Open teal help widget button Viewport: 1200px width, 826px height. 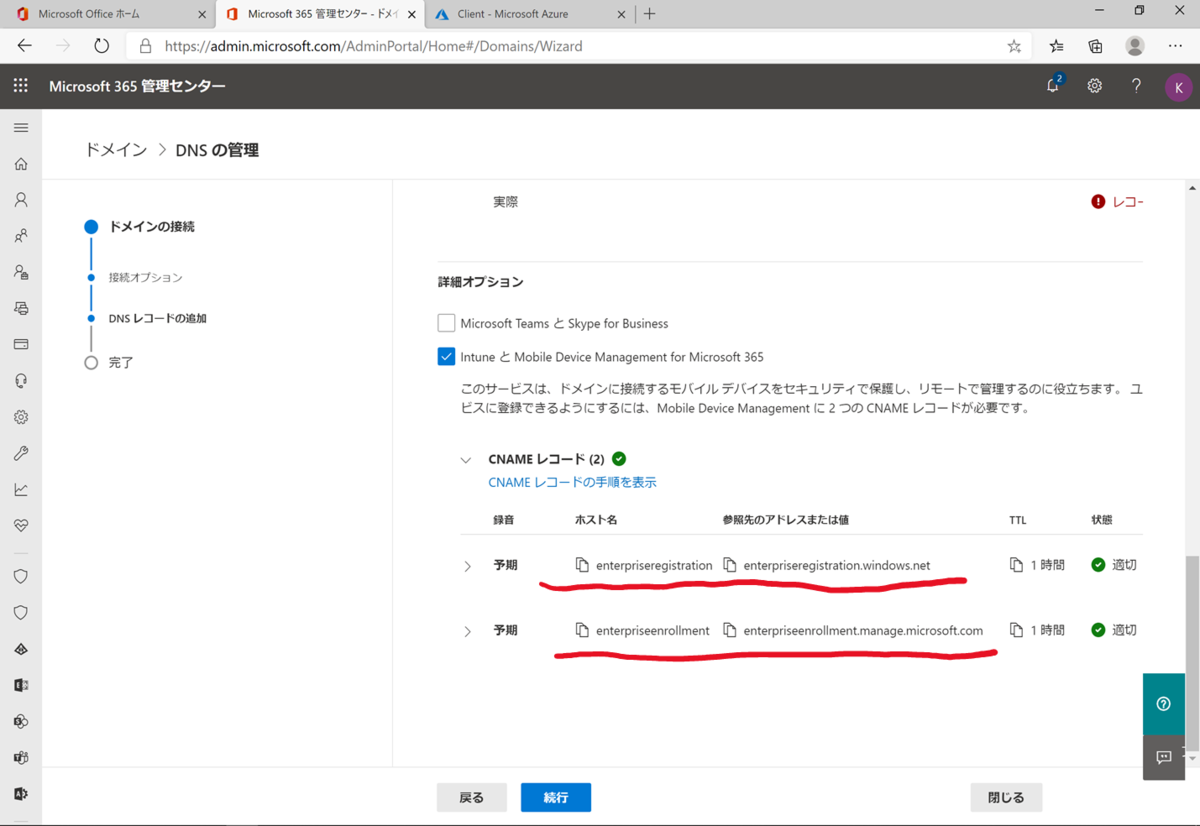coord(1164,704)
